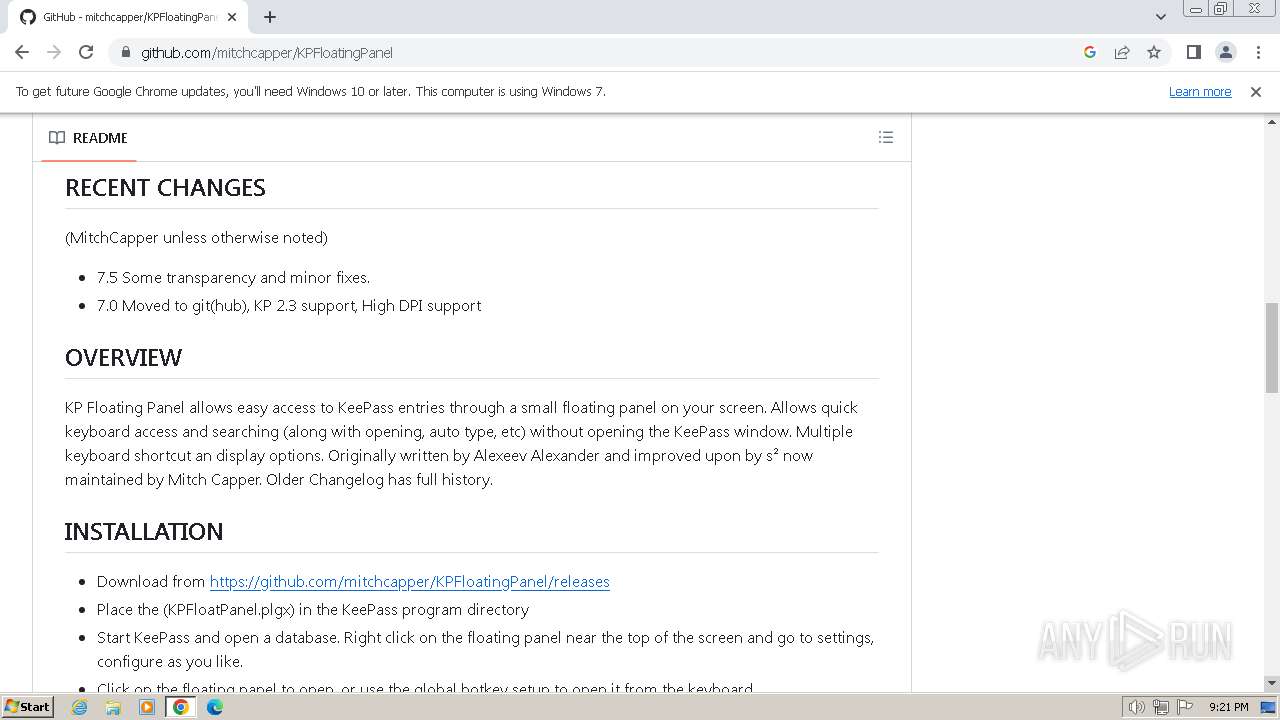1280x720 pixels.
Task: Dismiss the Chrome update notification bar
Action: click(1256, 91)
